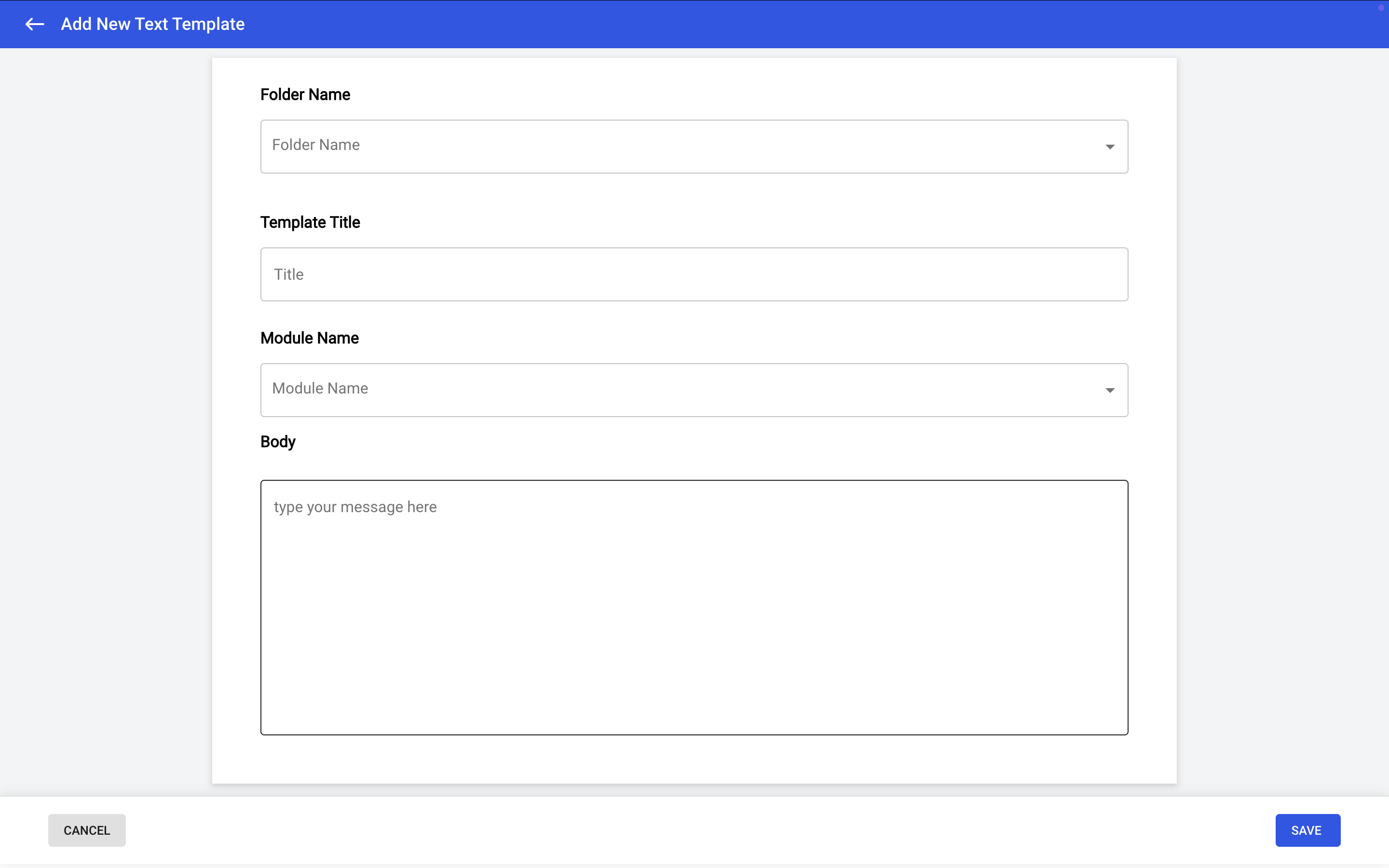
Task: Click the bold 'Module Name' field label
Action: (309, 338)
